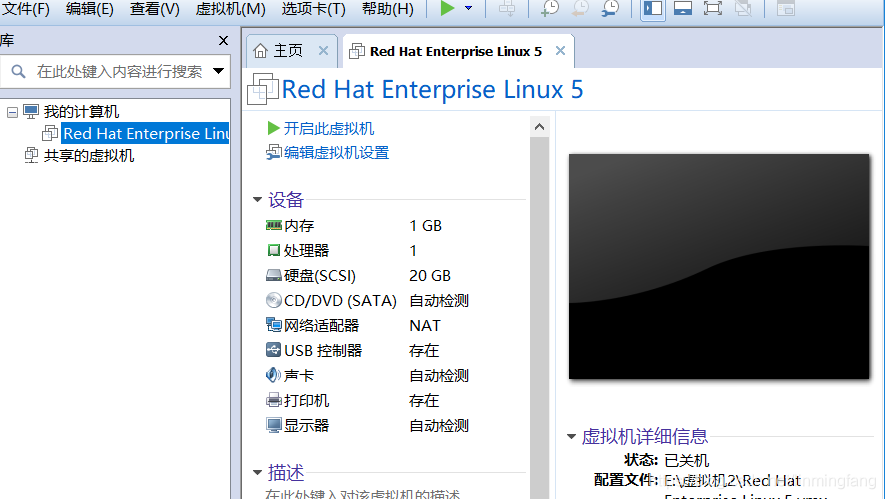
Task: Open the 处理器 device entry
Action: coord(306,251)
